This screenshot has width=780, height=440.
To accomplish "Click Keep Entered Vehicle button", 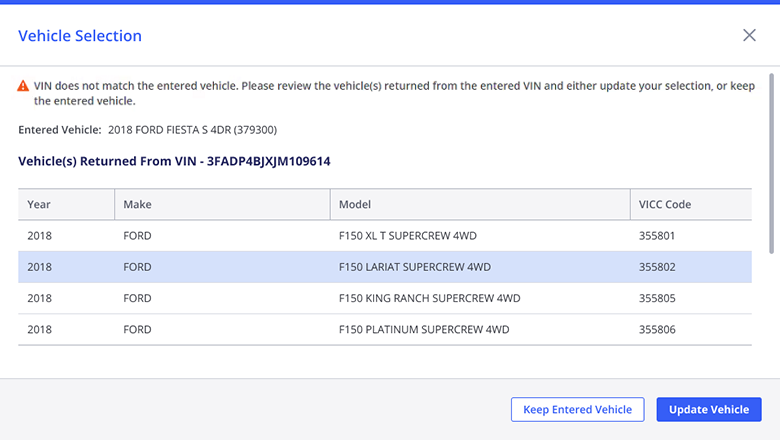I will pyautogui.click(x=578, y=409).
